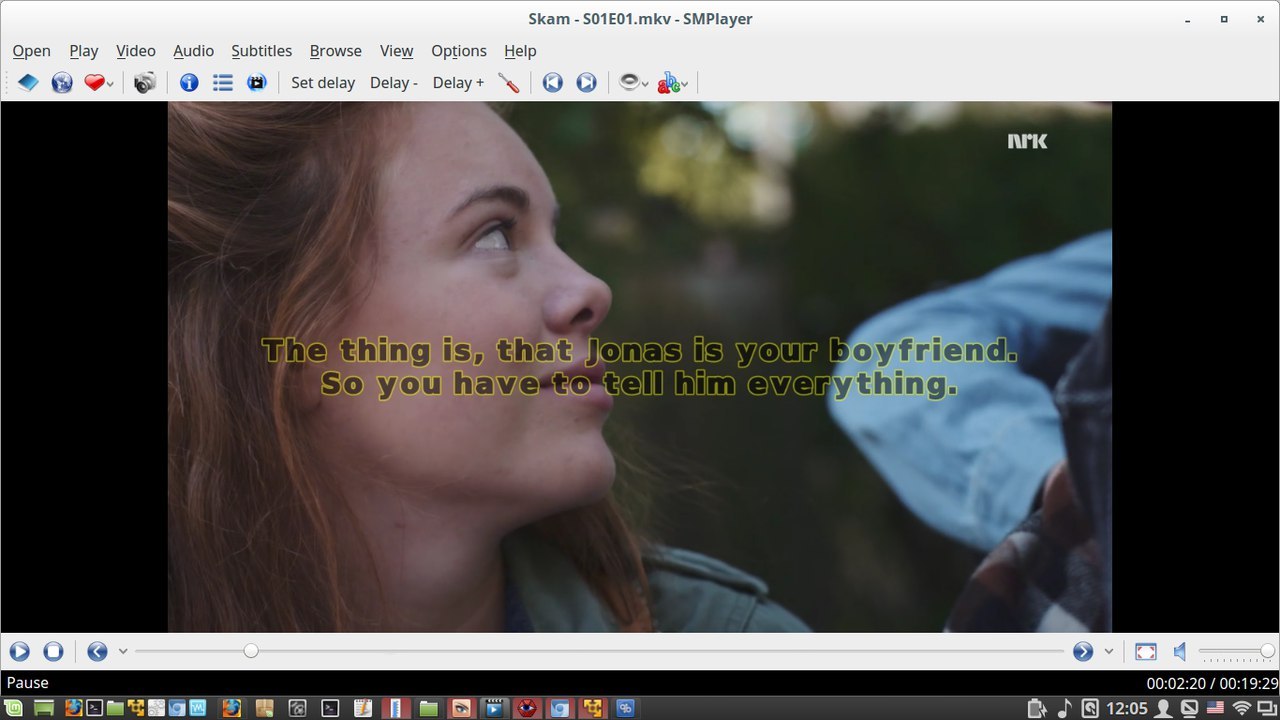The height and width of the screenshot is (720, 1280).
Task: Click the Delay + button
Action: point(458,83)
